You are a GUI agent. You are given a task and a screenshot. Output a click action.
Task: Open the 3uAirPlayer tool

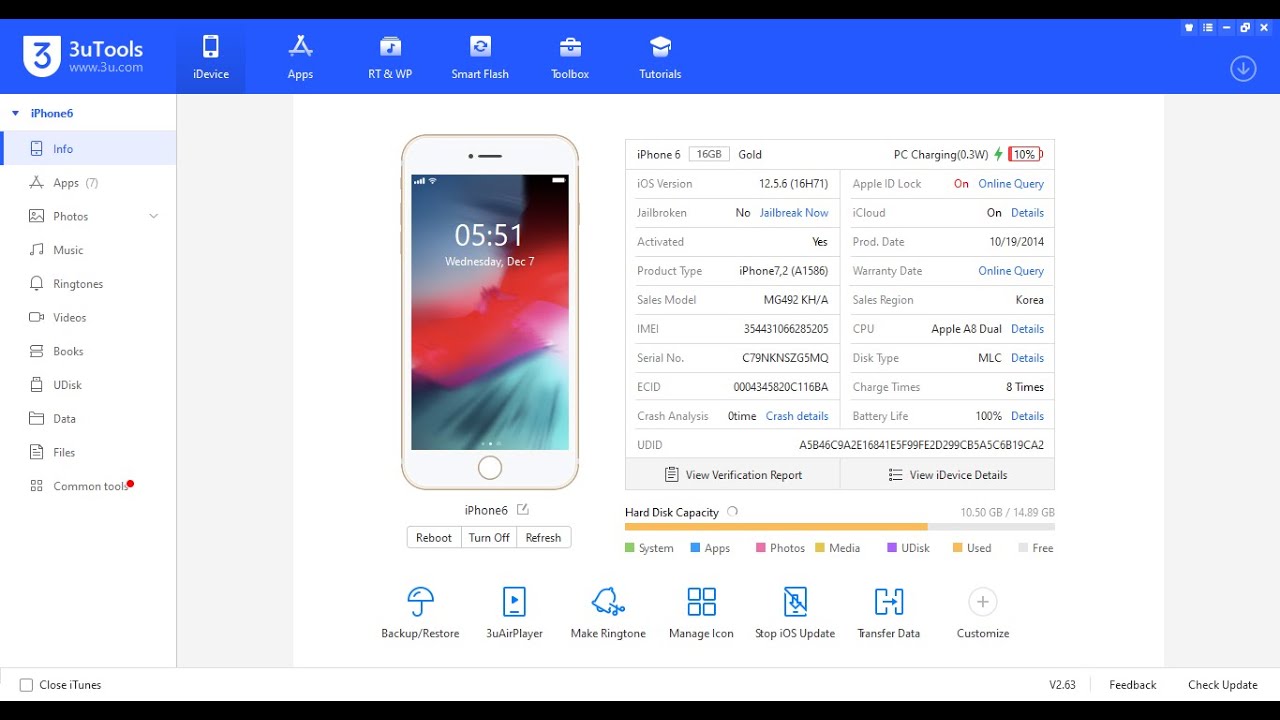pos(514,612)
